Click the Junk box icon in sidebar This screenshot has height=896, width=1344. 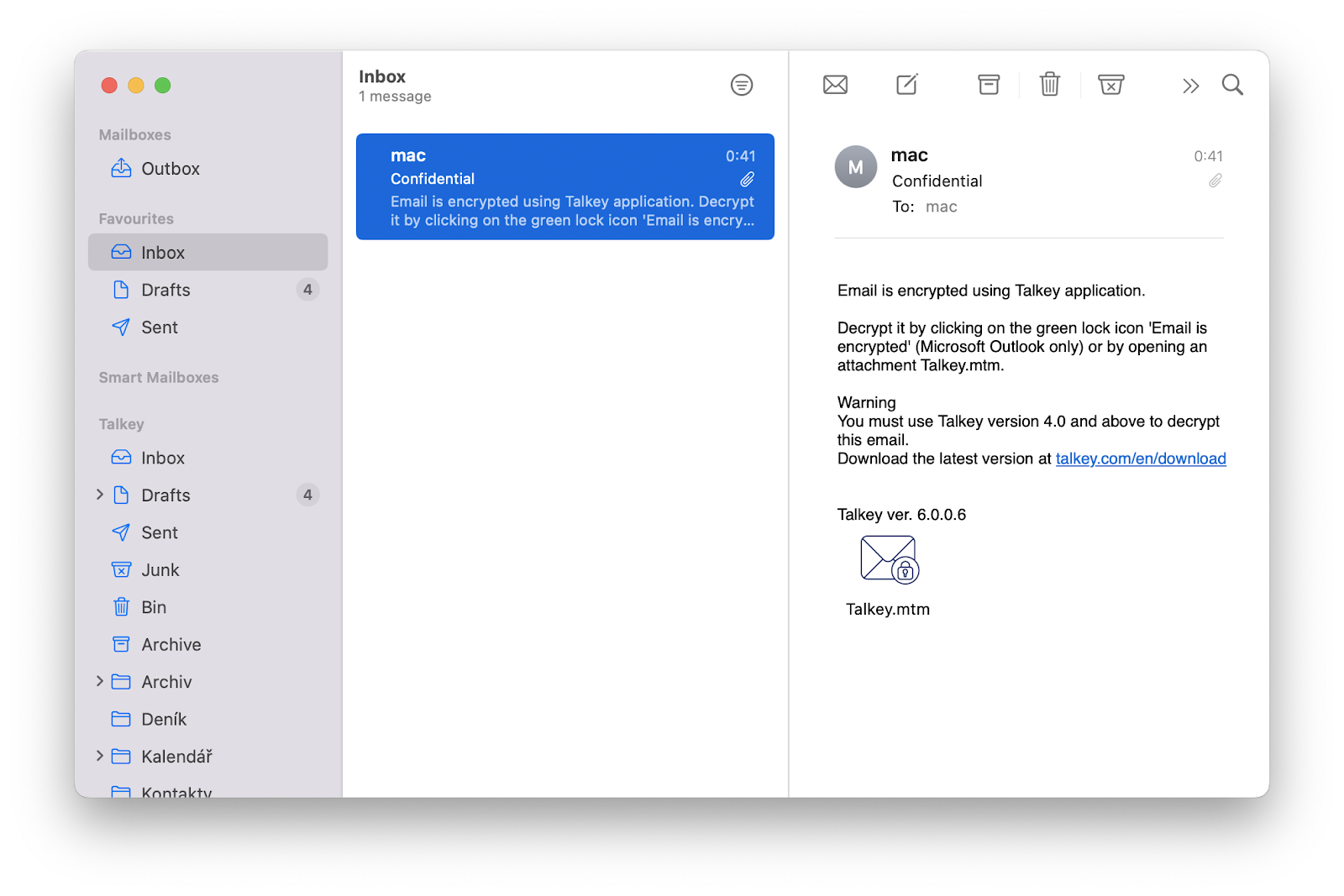pos(121,569)
